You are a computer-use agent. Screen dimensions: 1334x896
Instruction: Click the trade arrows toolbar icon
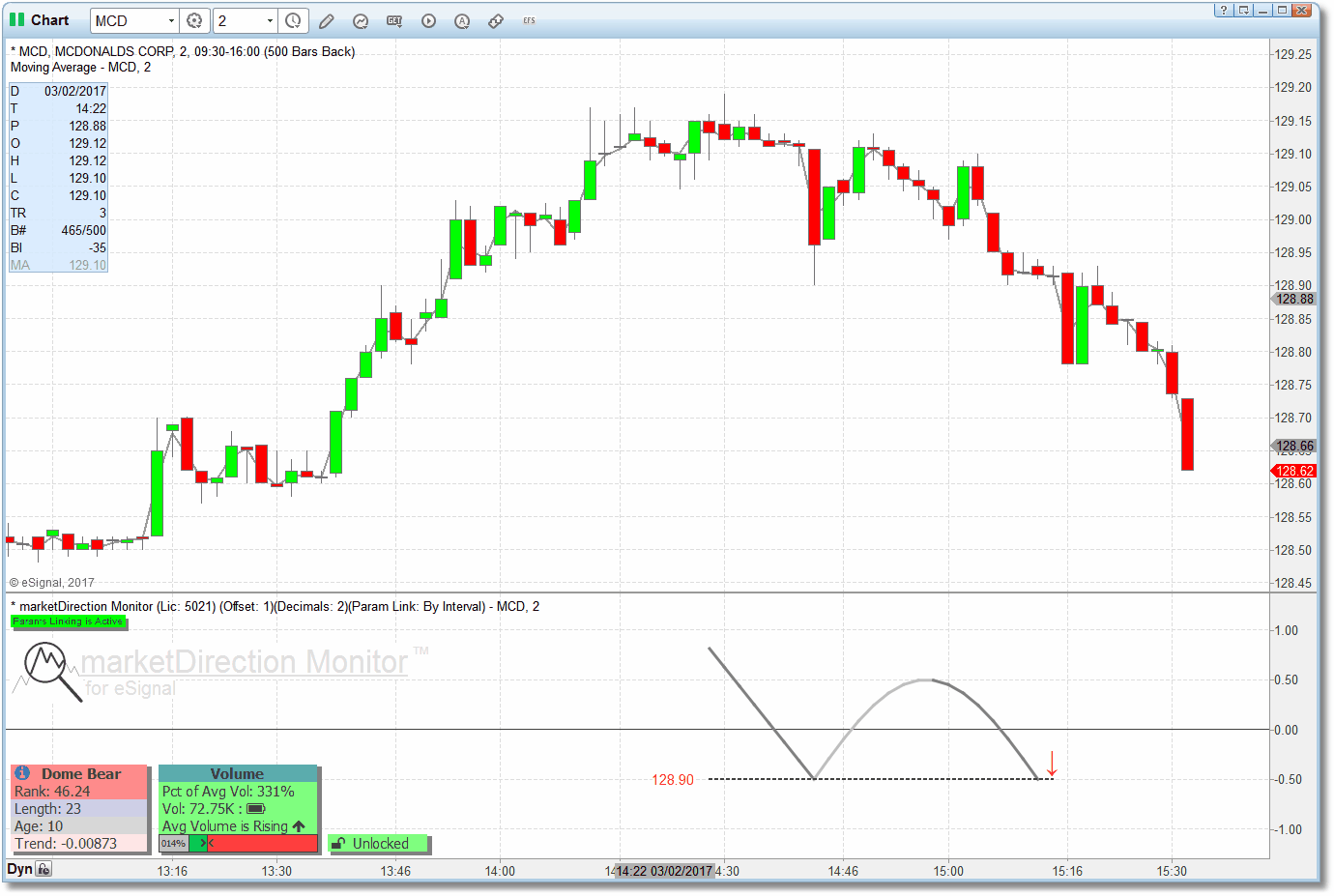click(x=496, y=21)
